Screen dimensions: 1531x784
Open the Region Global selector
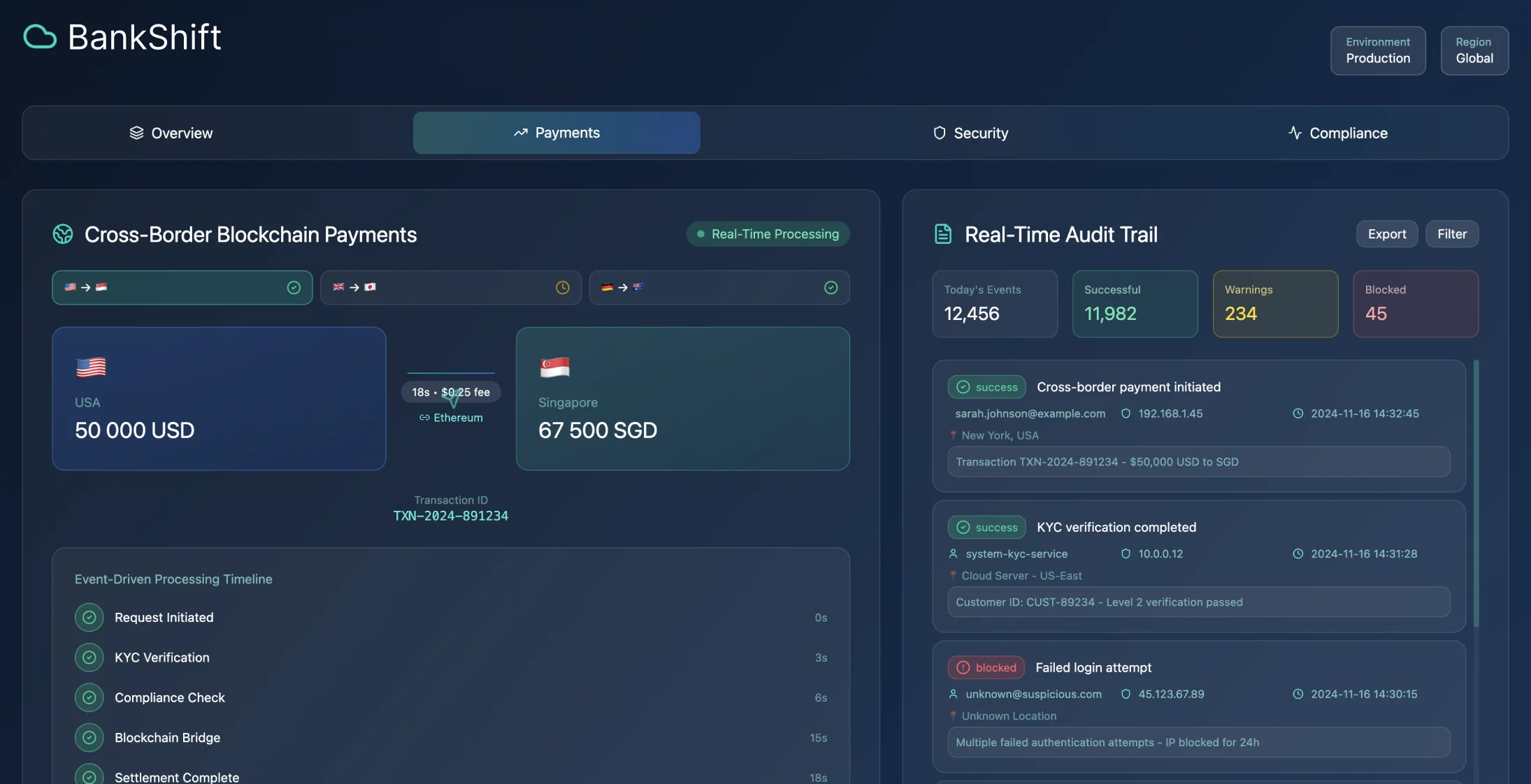[1474, 50]
